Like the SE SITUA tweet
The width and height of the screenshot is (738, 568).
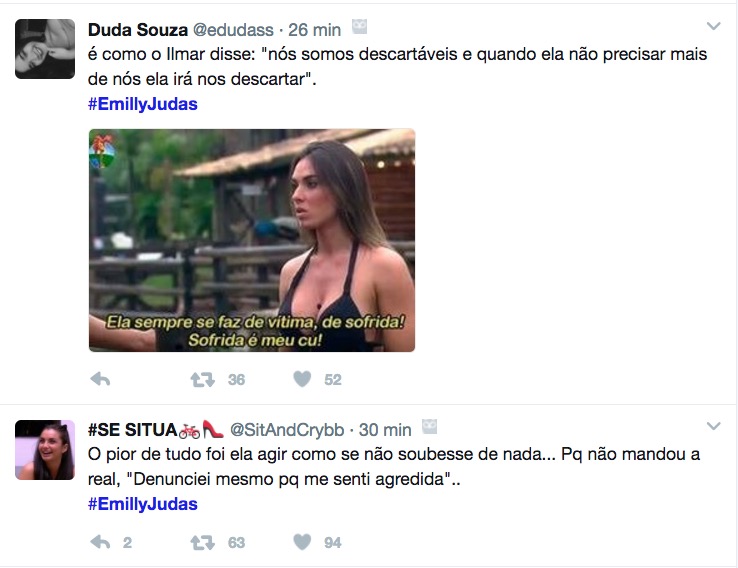[x=302, y=542]
